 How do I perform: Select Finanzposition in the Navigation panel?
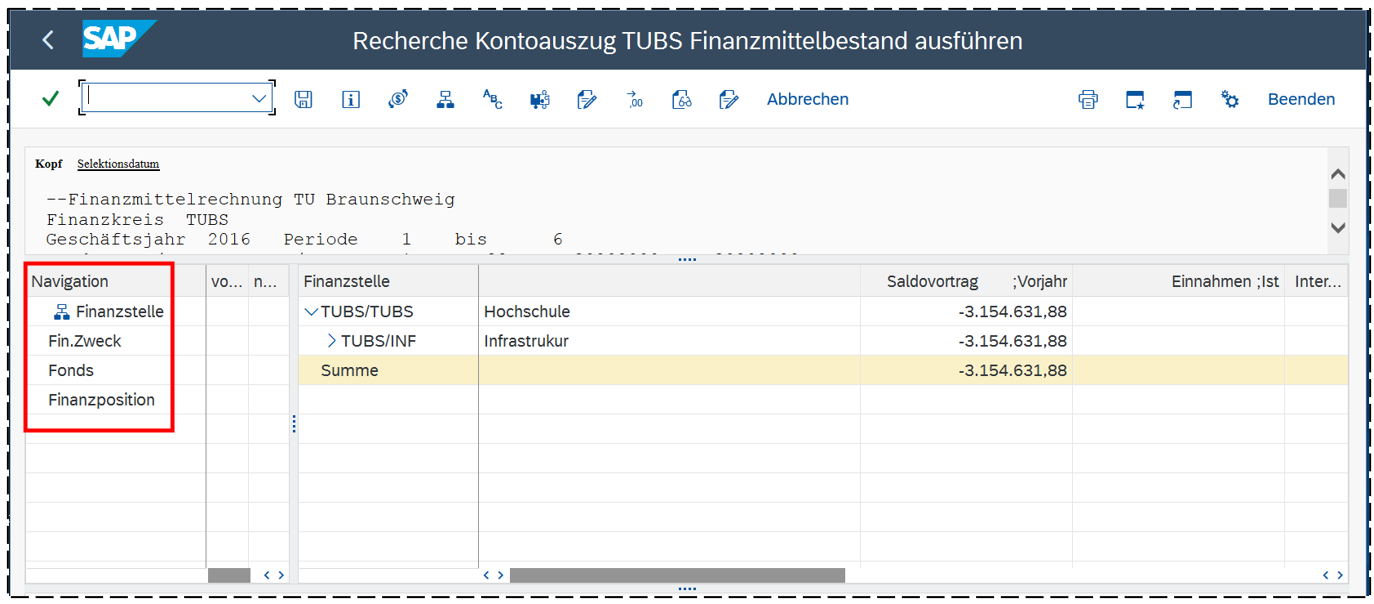101,400
